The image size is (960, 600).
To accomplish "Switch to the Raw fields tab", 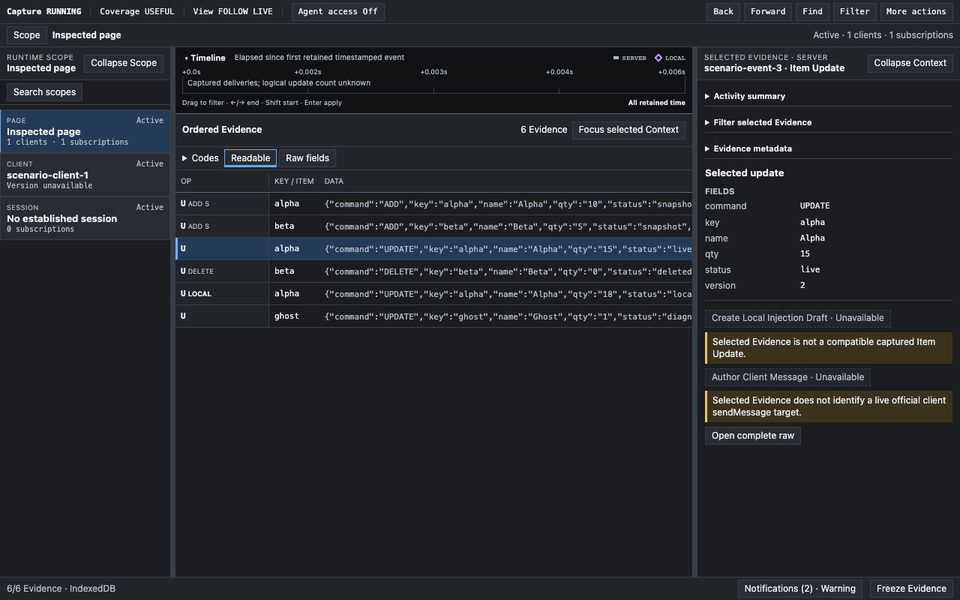I will pos(307,158).
